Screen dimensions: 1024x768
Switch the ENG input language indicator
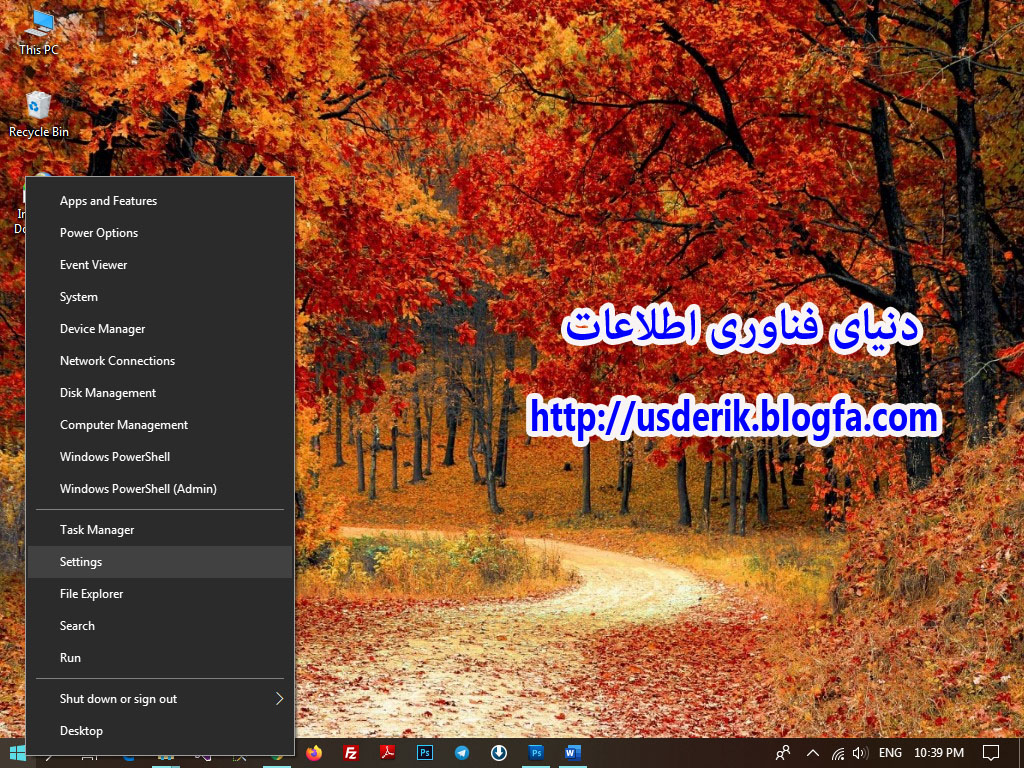889,753
